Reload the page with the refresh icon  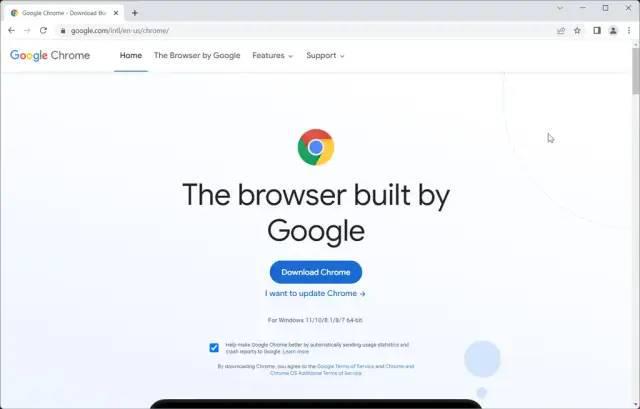43,31
